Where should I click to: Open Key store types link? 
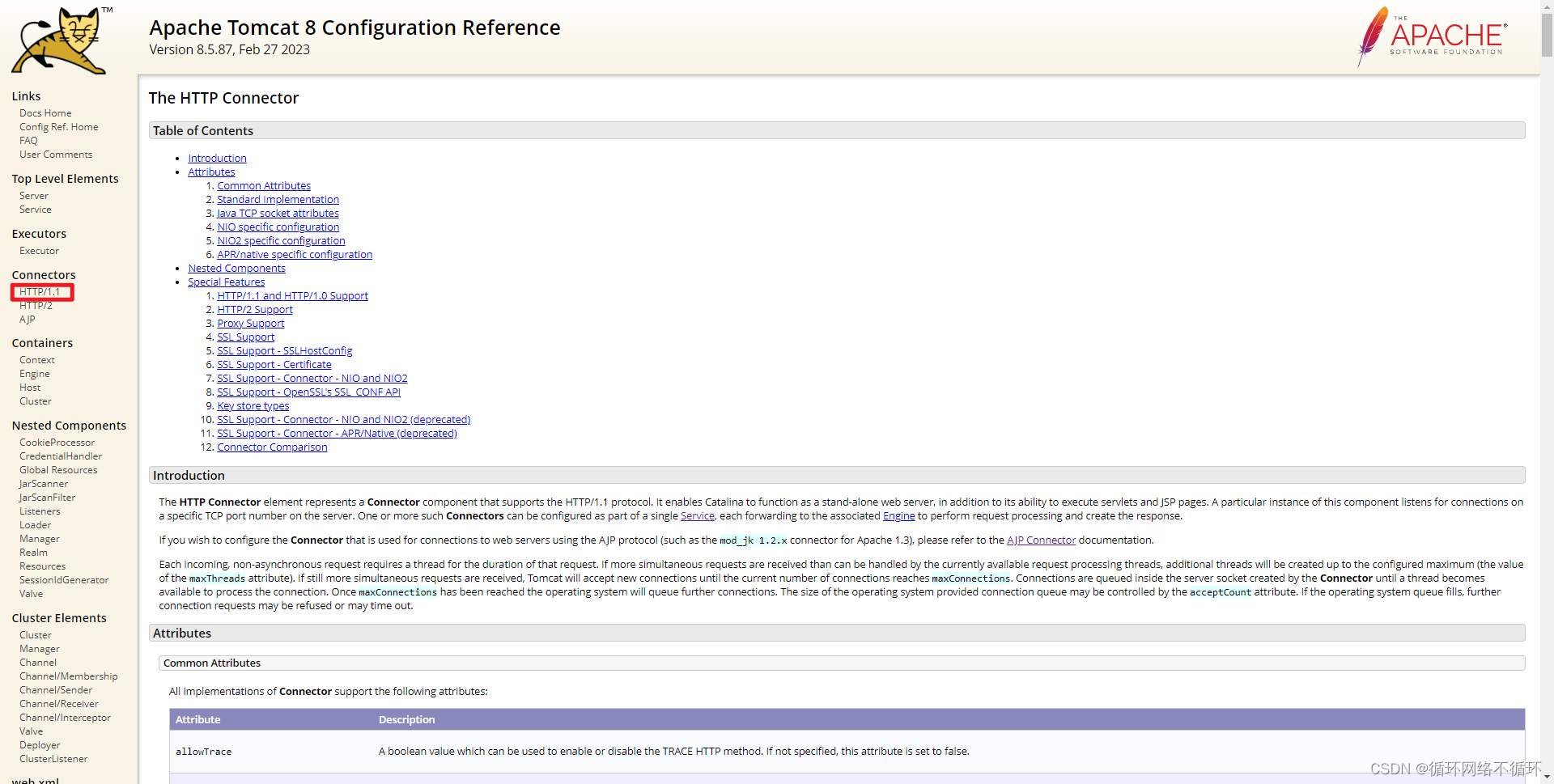[253, 406]
